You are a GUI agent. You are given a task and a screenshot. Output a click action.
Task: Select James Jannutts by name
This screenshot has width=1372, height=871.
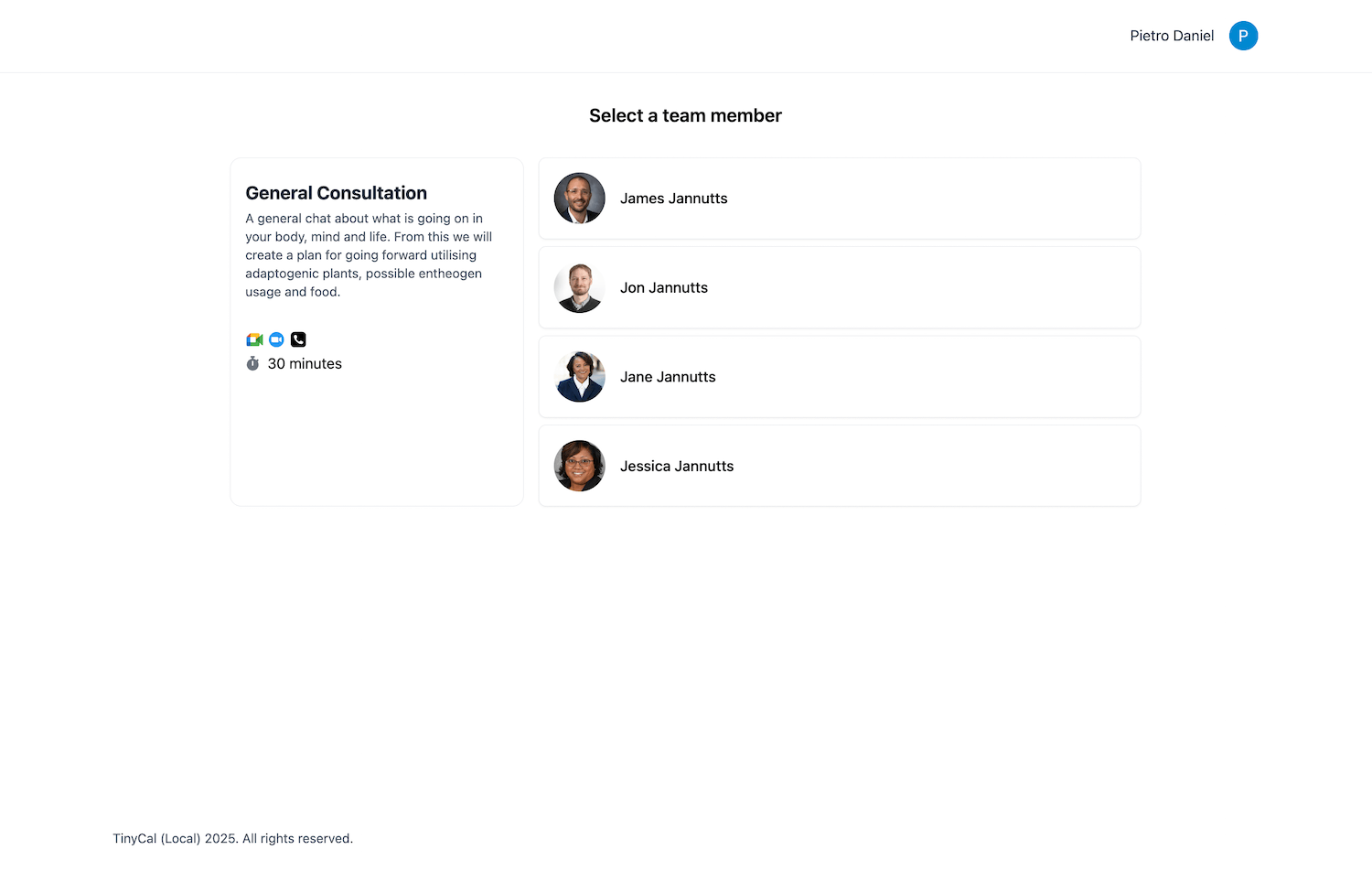(x=673, y=199)
